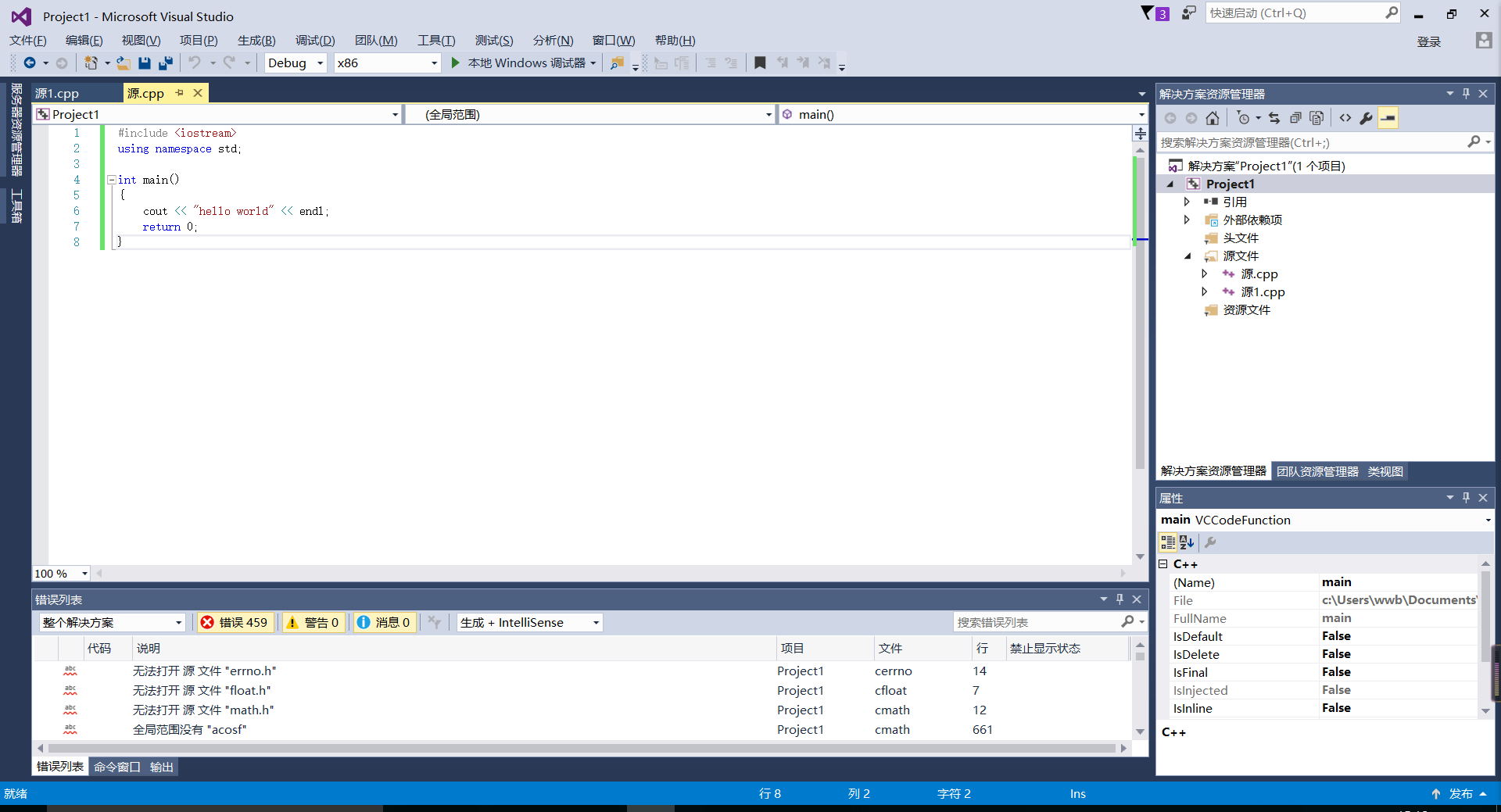This screenshot has height=812, width=1501.
Task: Open the 文件(F) menu
Action: (x=28, y=41)
